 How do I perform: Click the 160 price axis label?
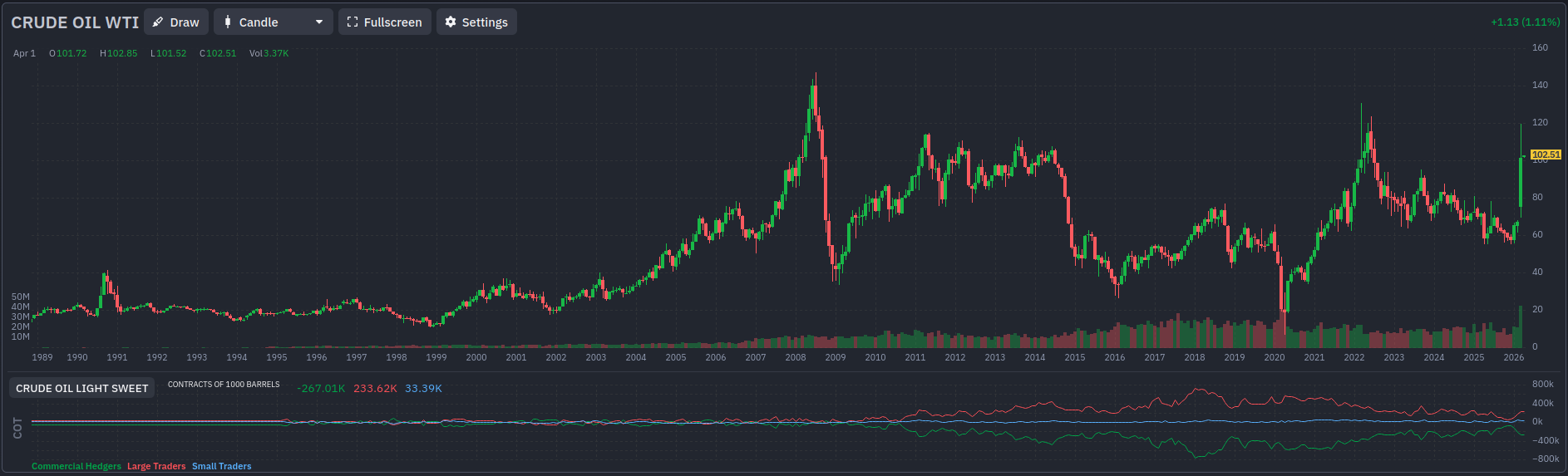pos(1540,47)
